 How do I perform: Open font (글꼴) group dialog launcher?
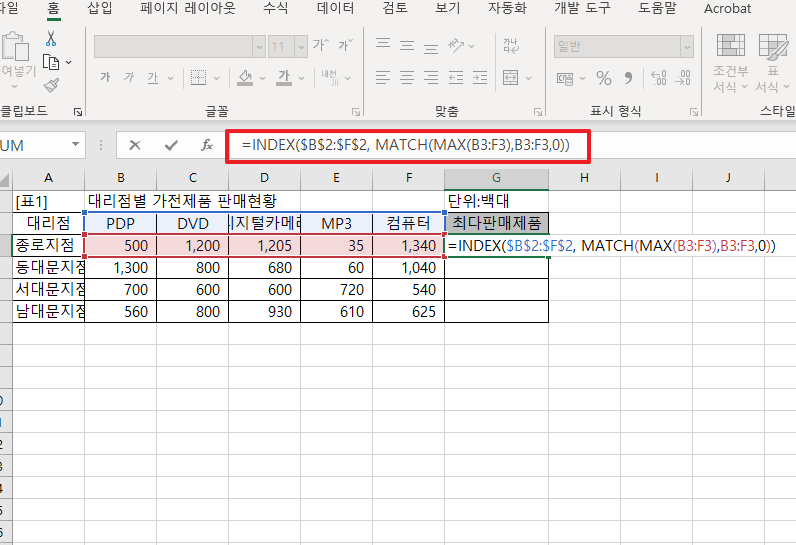click(356, 112)
